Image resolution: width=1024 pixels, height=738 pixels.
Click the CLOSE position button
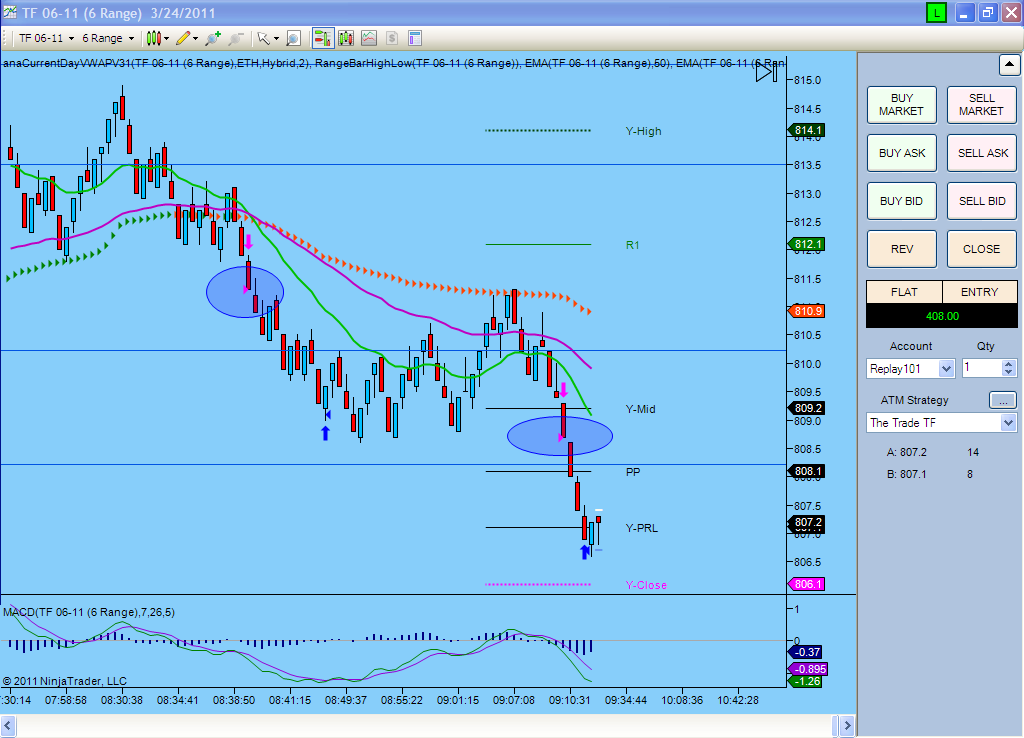click(x=982, y=249)
